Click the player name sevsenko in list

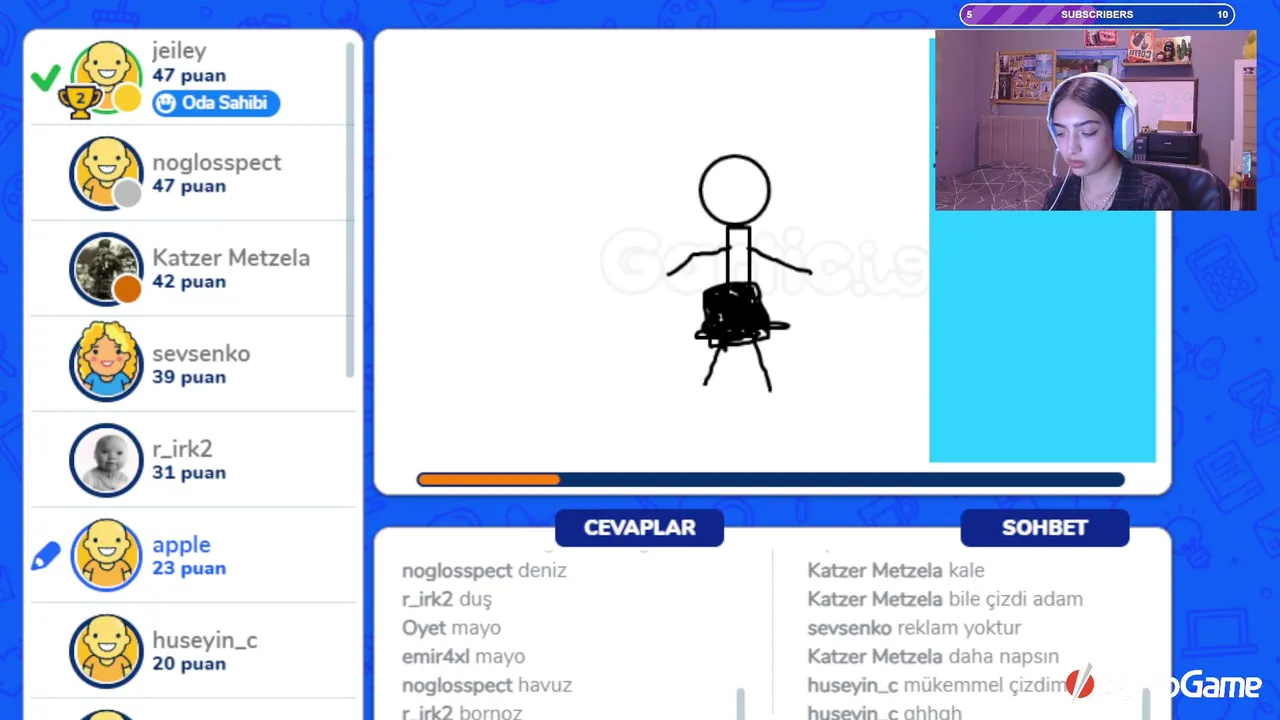tap(201, 353)
